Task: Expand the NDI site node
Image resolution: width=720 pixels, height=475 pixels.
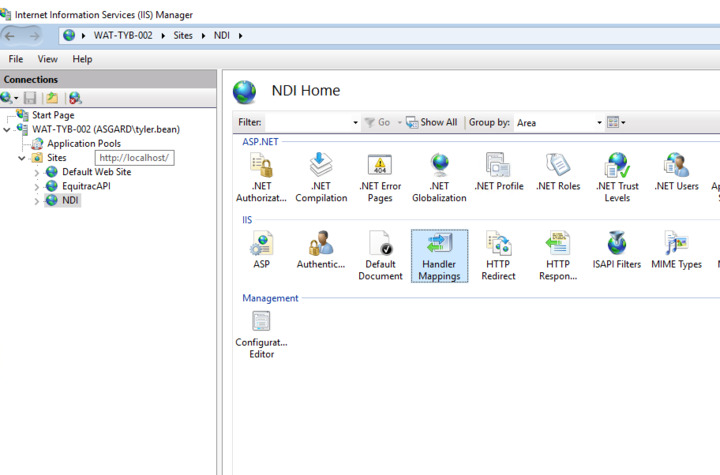Action: click(x=37, y=201)
